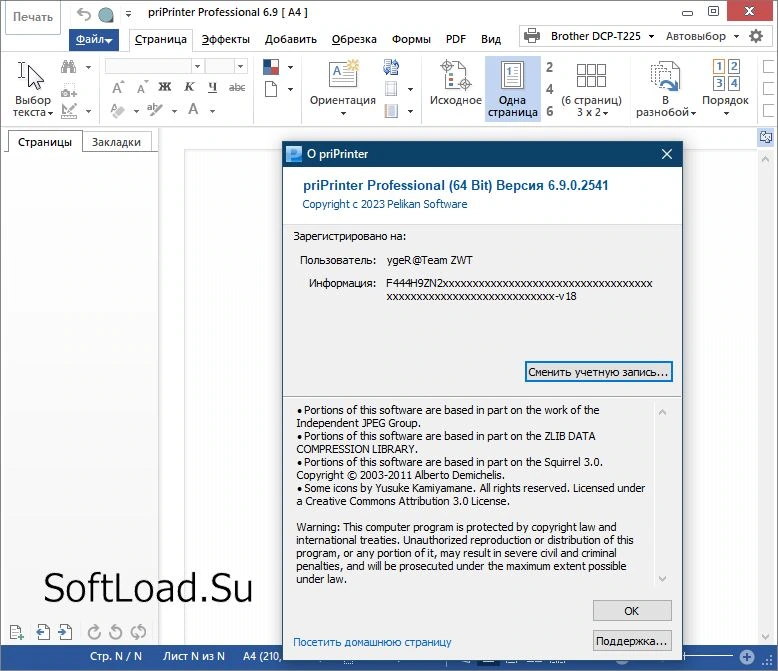Click the Поддержка support button

[x=632, y=641]
